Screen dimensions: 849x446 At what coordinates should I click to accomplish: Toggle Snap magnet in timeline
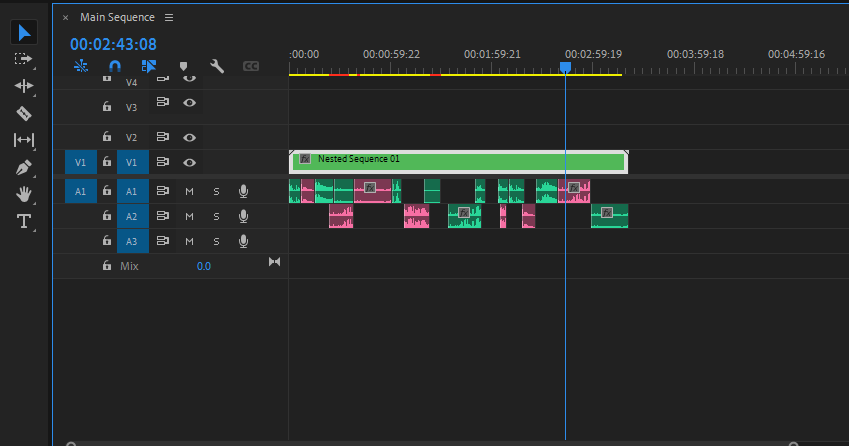pos(115,66)
